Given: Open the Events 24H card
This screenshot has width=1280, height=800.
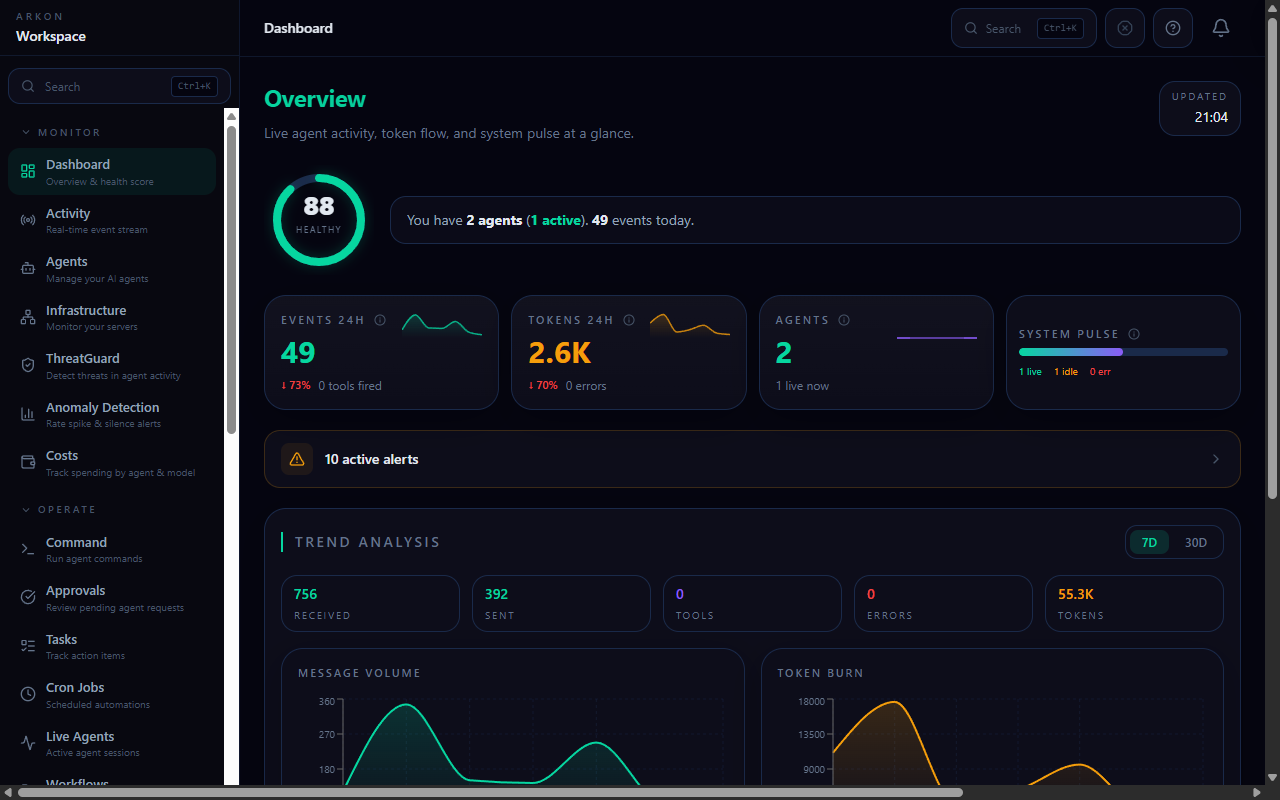Looking at the screenshot, I should coord(381,352).
